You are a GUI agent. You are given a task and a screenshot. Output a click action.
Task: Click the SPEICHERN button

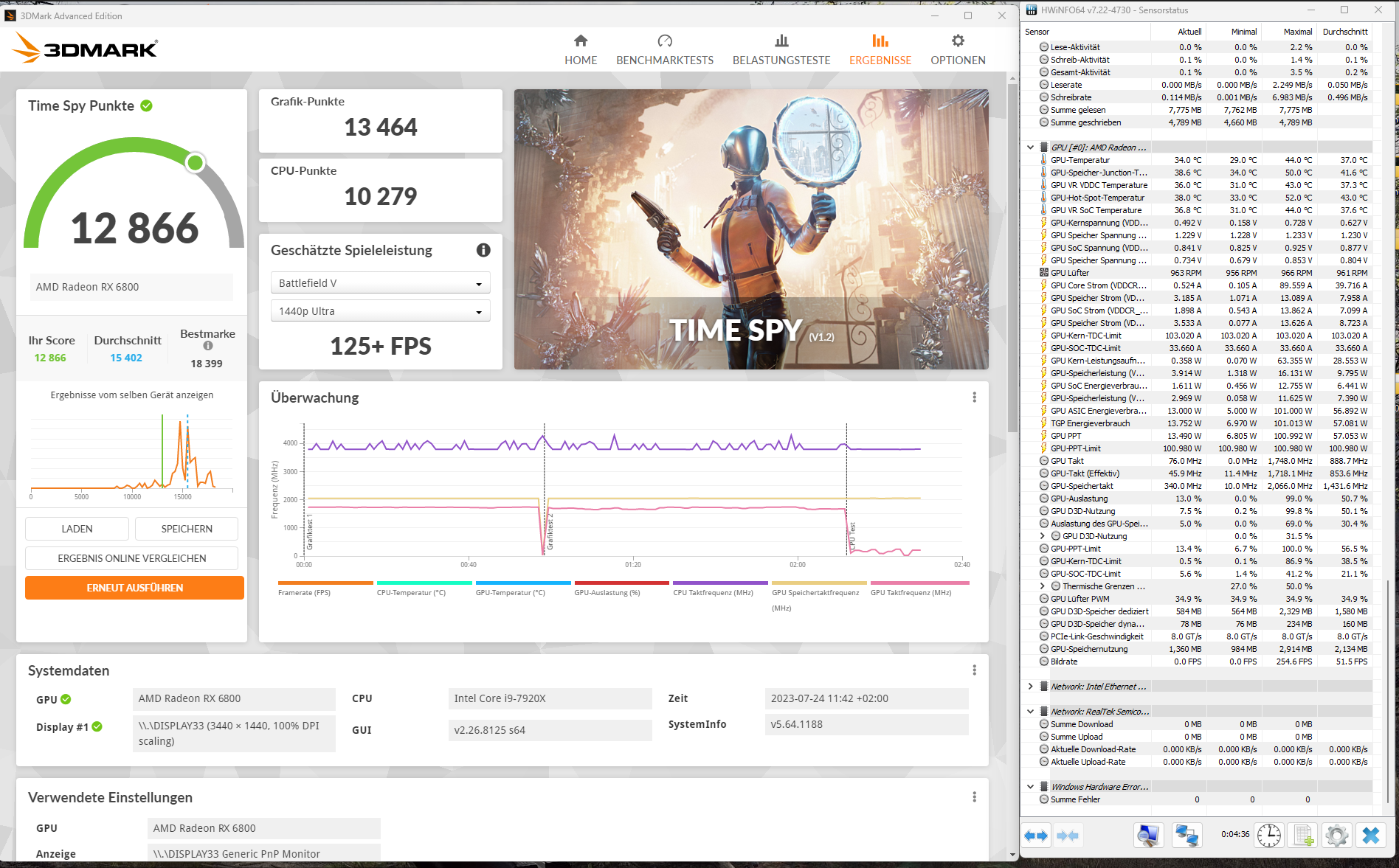pyautogui.click(x=187, y=529)
